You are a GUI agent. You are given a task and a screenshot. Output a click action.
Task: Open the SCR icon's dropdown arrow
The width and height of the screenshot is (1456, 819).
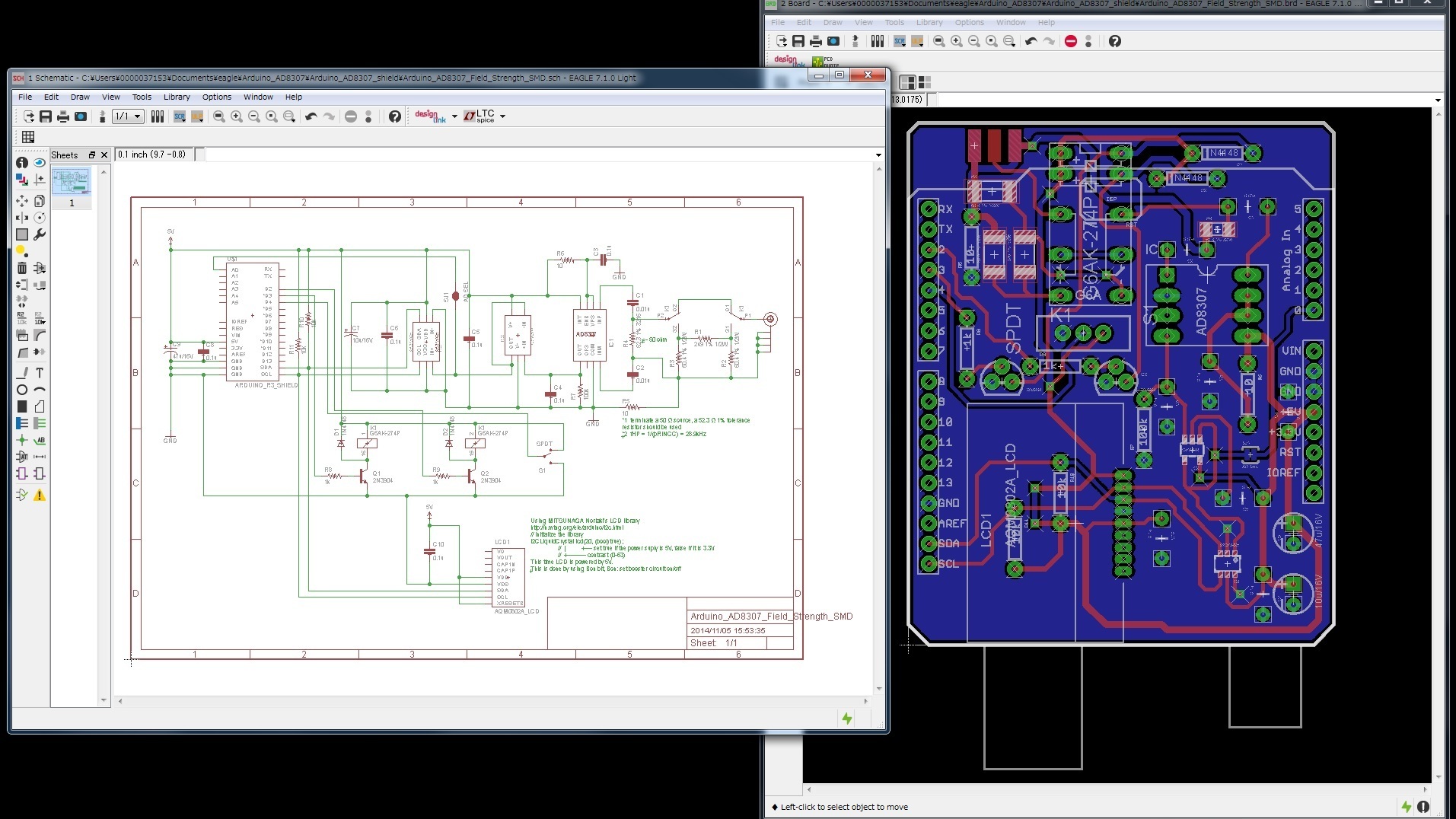point(185,121)
